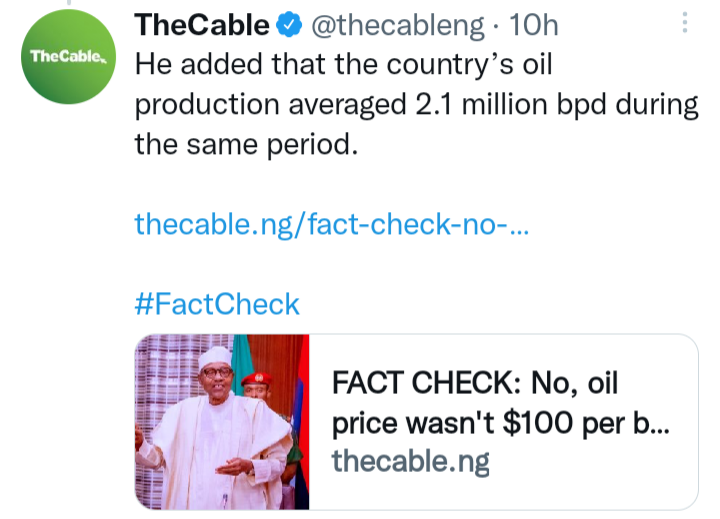Click the "2.1 million bpd" tweet line
Viewport: 720px width, 519px height.
click(416, 104)
